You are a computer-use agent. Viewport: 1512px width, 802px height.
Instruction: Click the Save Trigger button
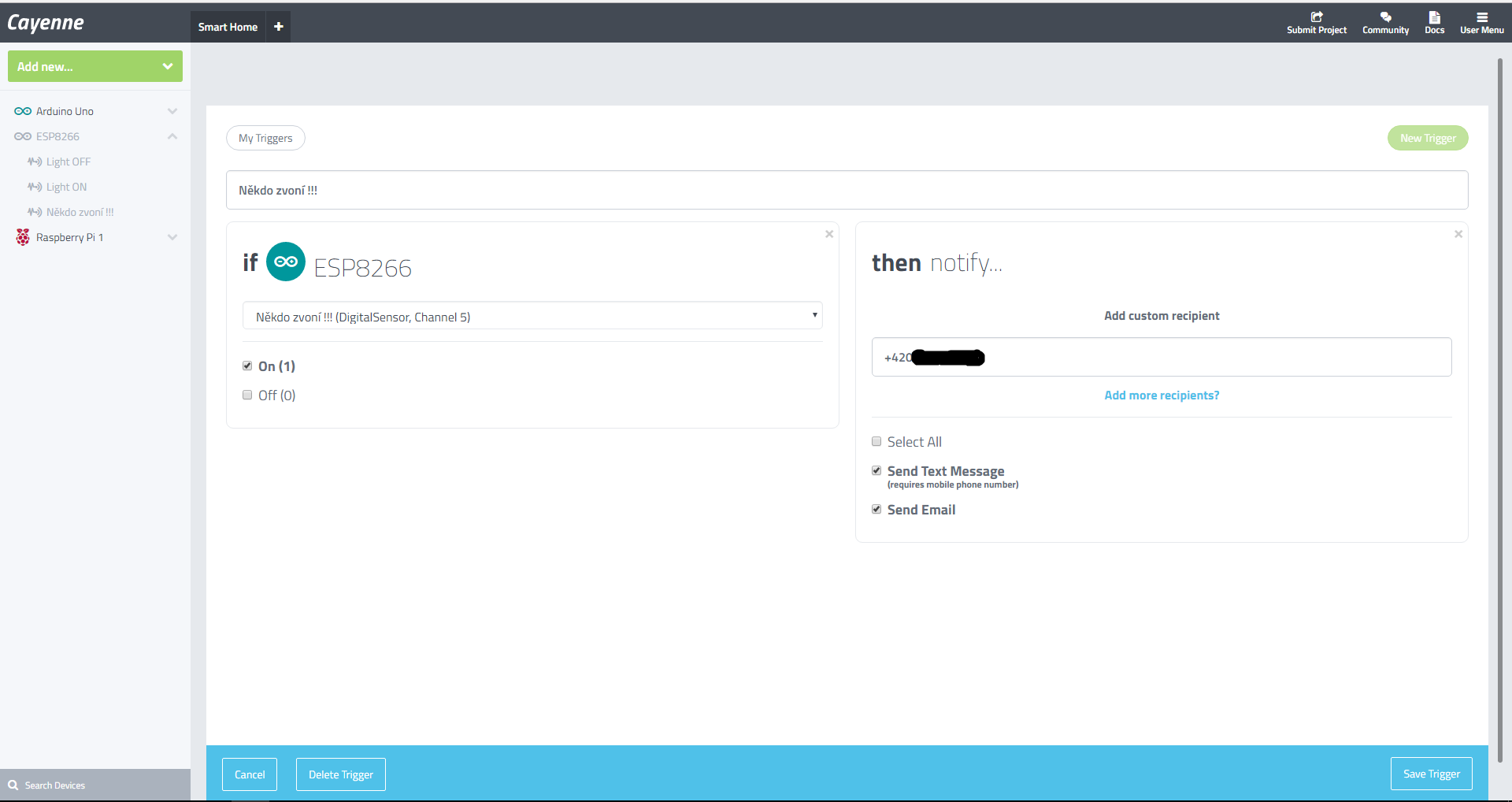pyautogui.click(x=1432, y=774)
